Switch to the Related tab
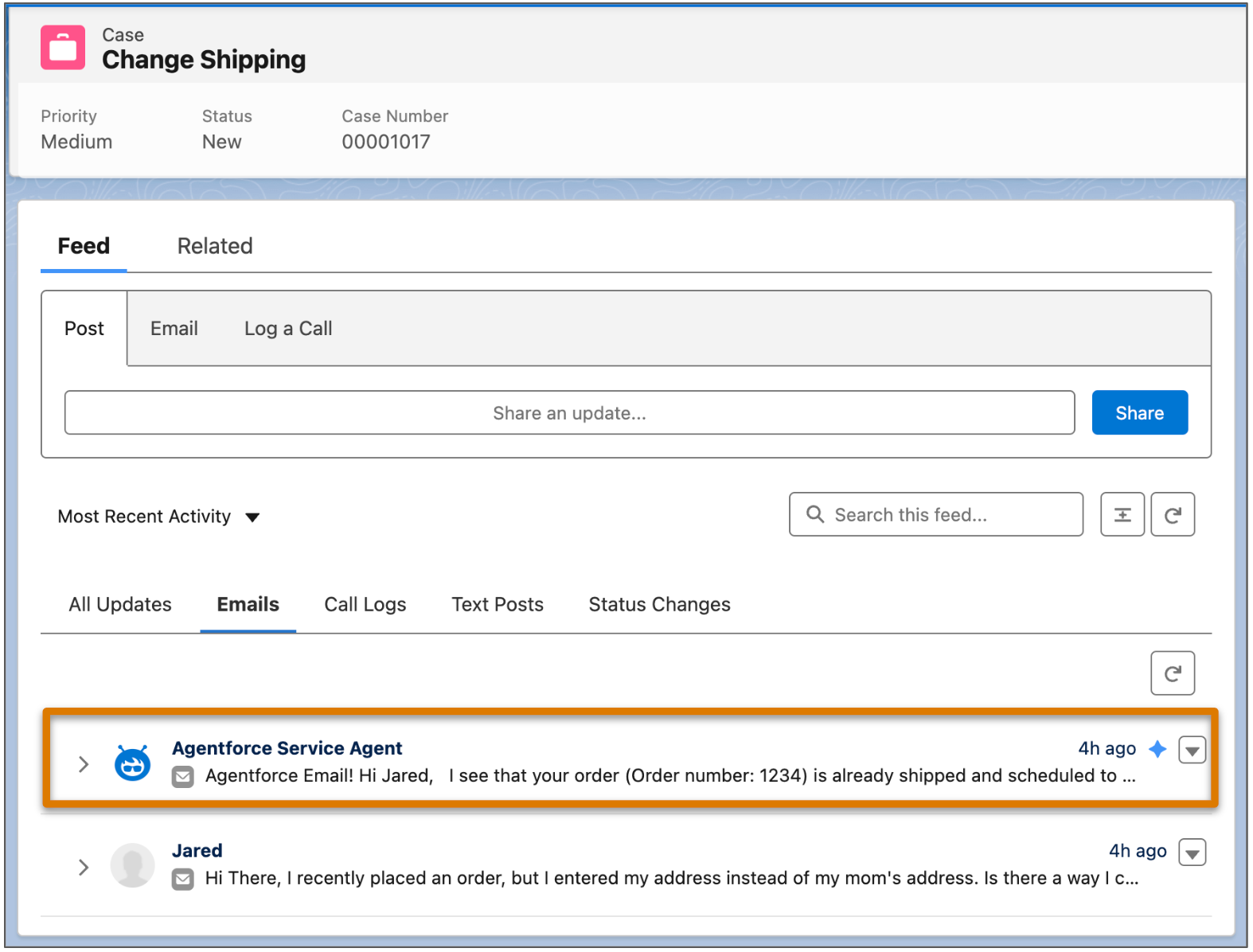Screen dimensions: 1253x952 (215, 246)
